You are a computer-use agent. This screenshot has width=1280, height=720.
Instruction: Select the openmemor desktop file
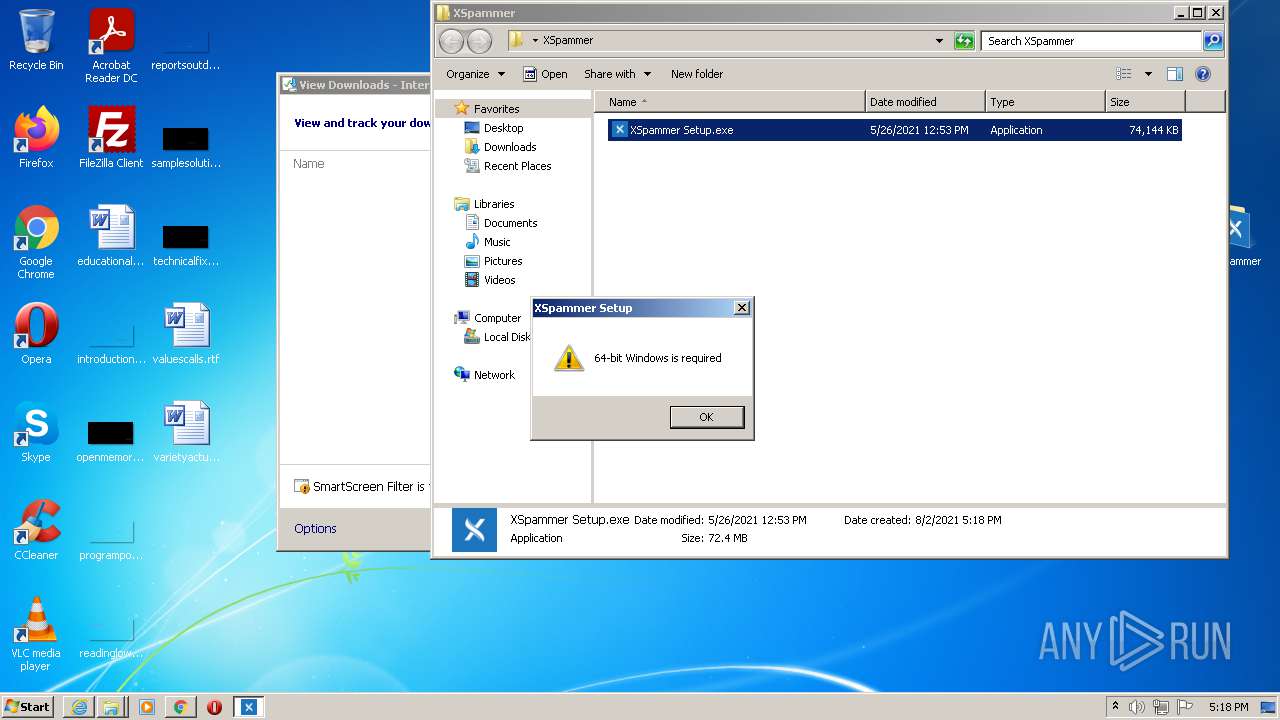pyautogui.click(x=111, y=440)
